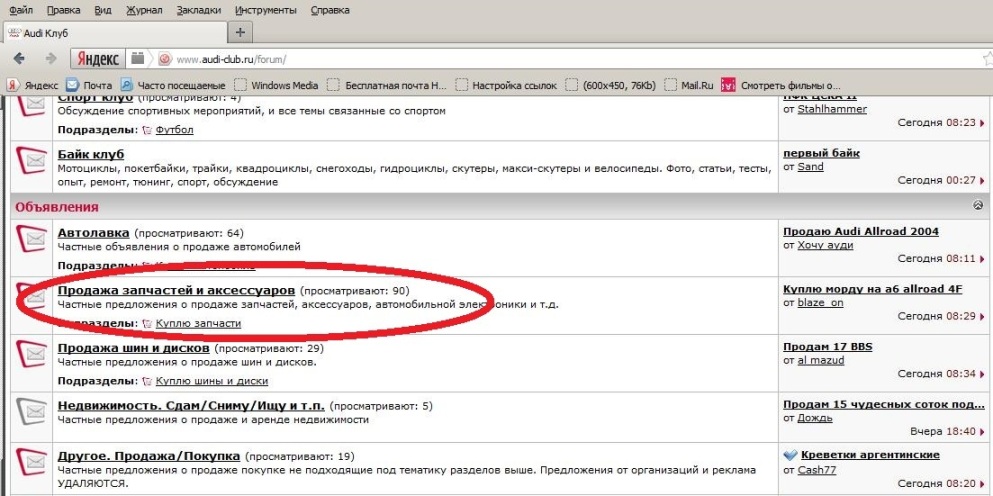Open Продажа запчастей и аксессуаров forum
Image resolution: width=993 pixels, height=496 pixels.
coord(176,290)
